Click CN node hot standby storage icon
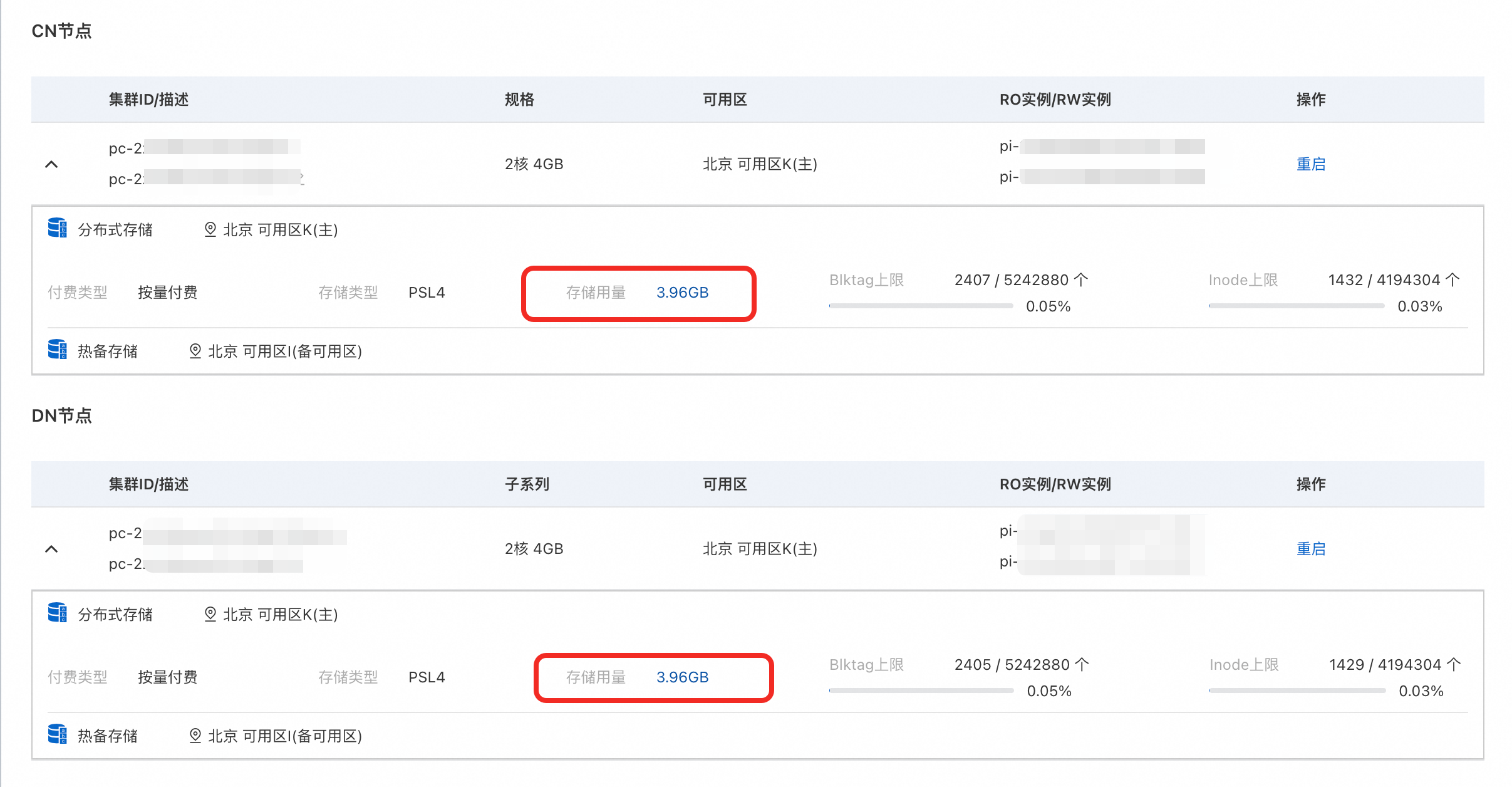This screenshot has height=787, width=1512. point(57,350)
